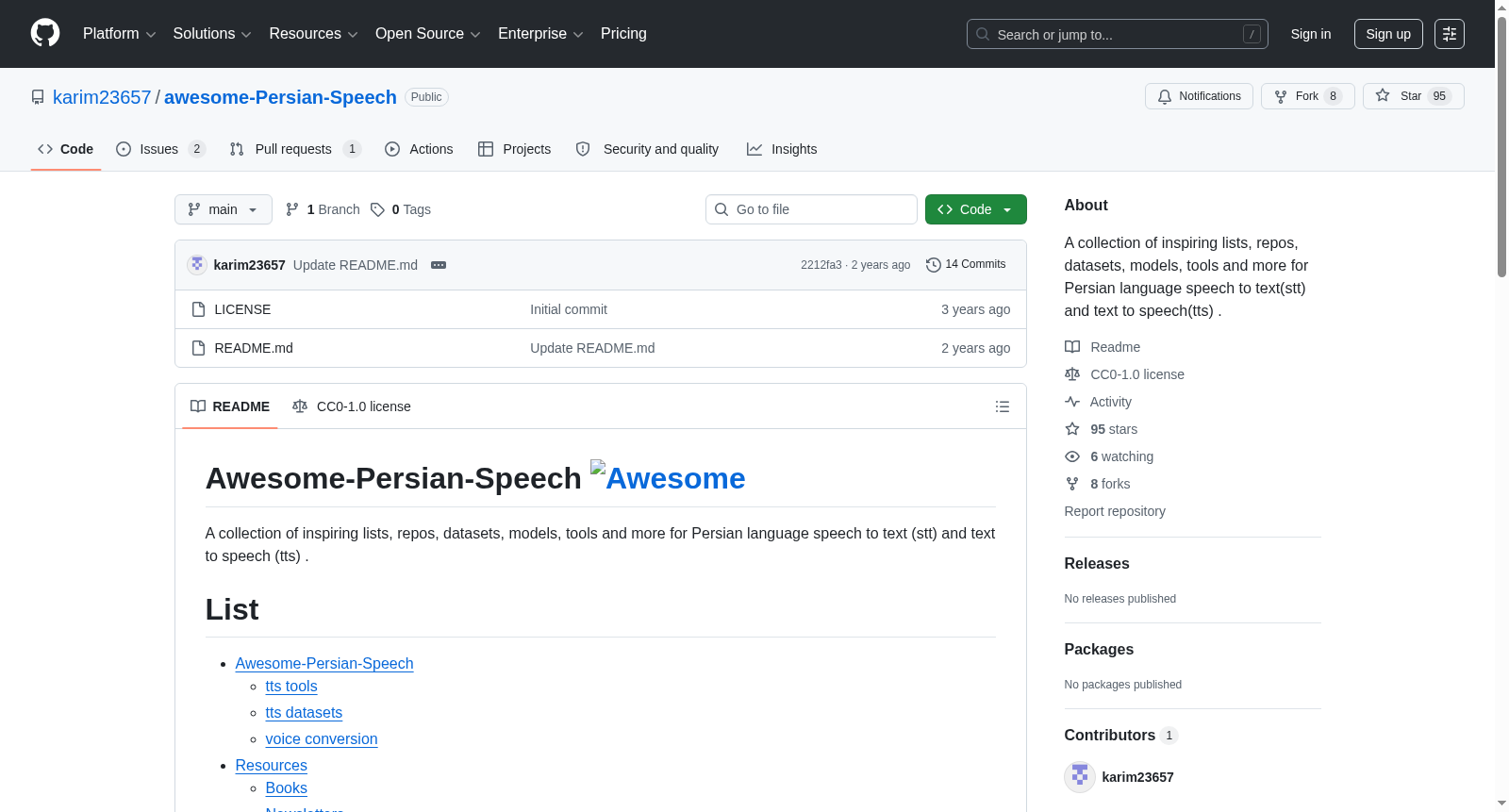Focus the Search or jump to field
This screenshot has height=812, width=1509.
[x=1118, y=34]
